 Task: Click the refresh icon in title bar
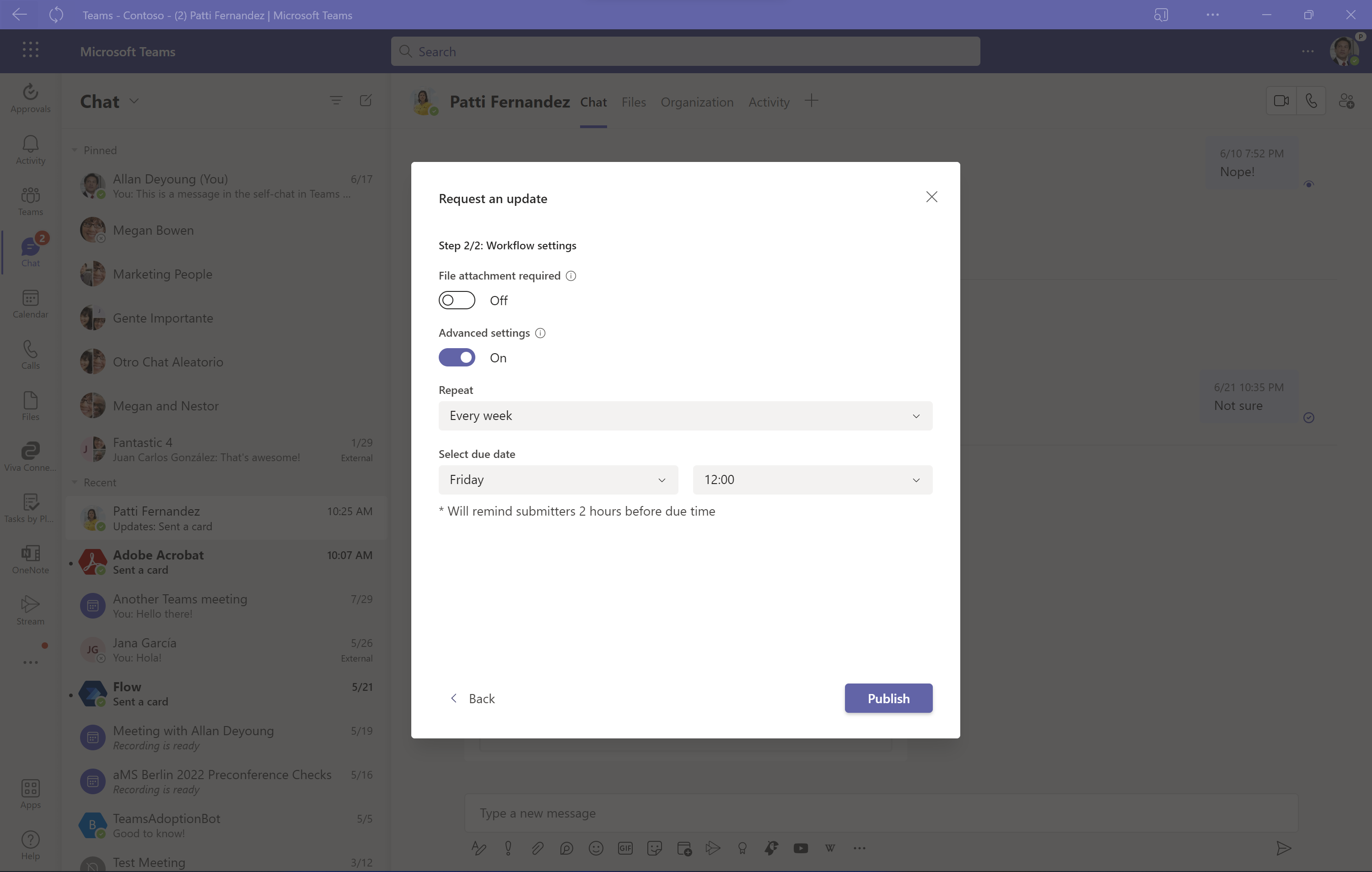pyautogui.click(x=56, y=15)
